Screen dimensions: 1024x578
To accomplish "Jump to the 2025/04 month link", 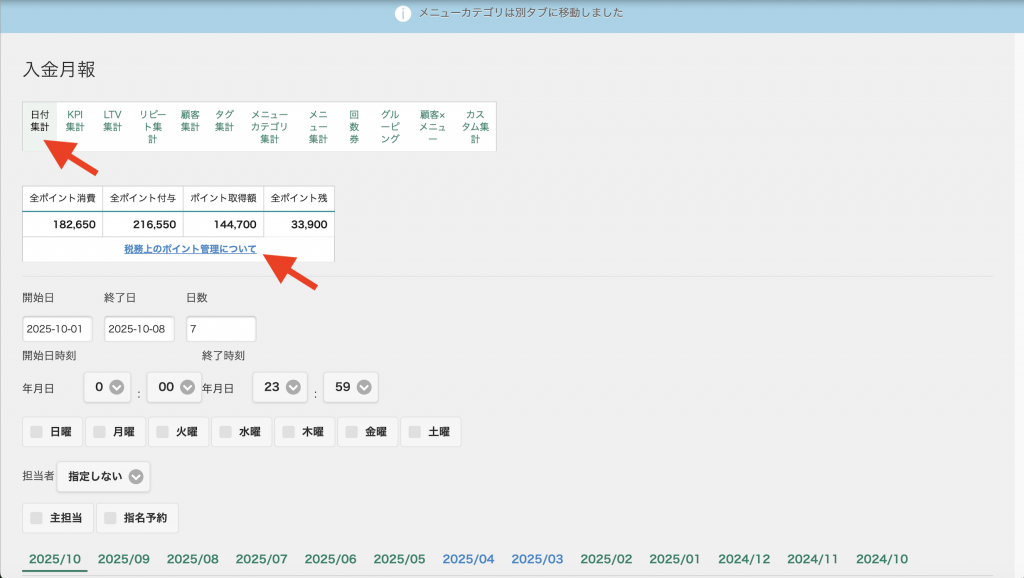I will click(468, 559).
